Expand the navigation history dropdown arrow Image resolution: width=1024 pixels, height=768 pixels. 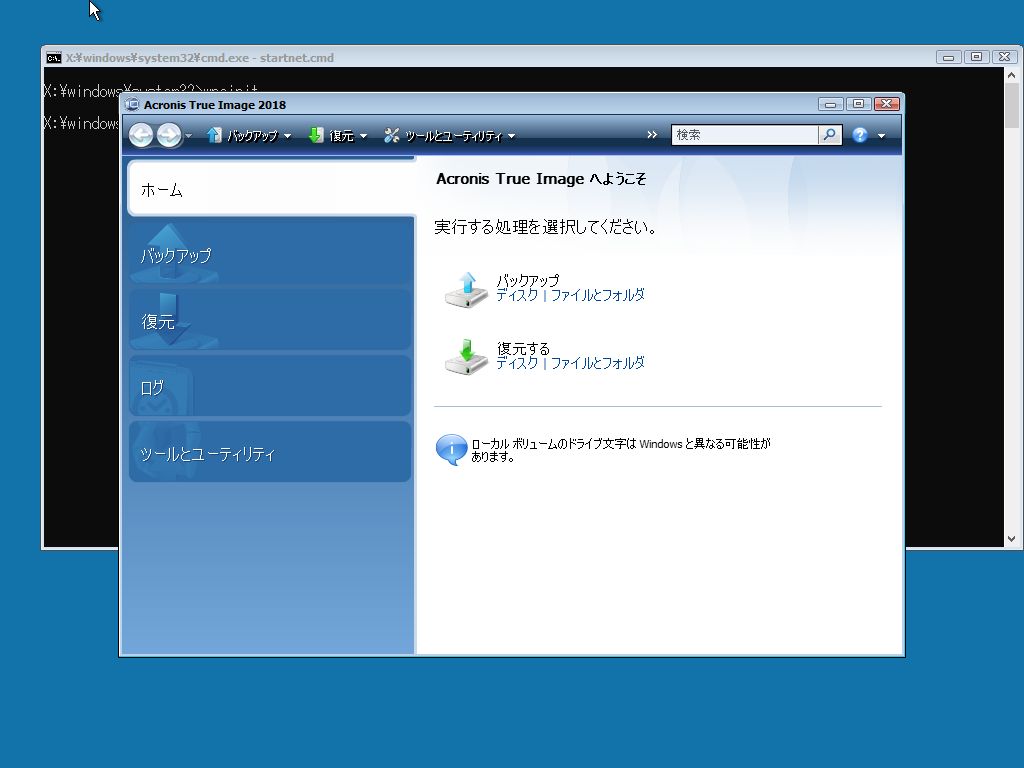[189, 136]
